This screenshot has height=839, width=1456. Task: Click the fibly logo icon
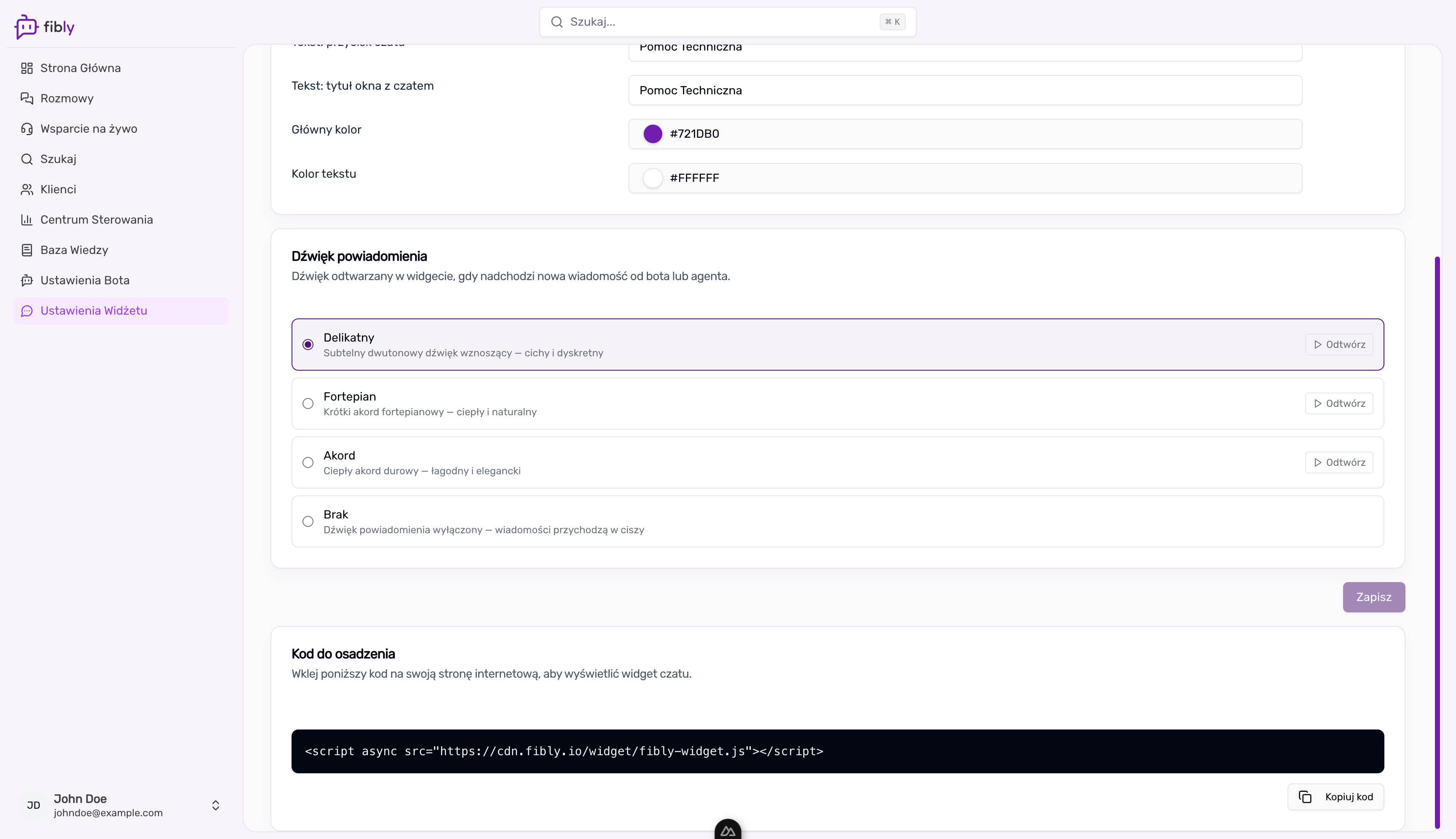[x=26, y=27]
